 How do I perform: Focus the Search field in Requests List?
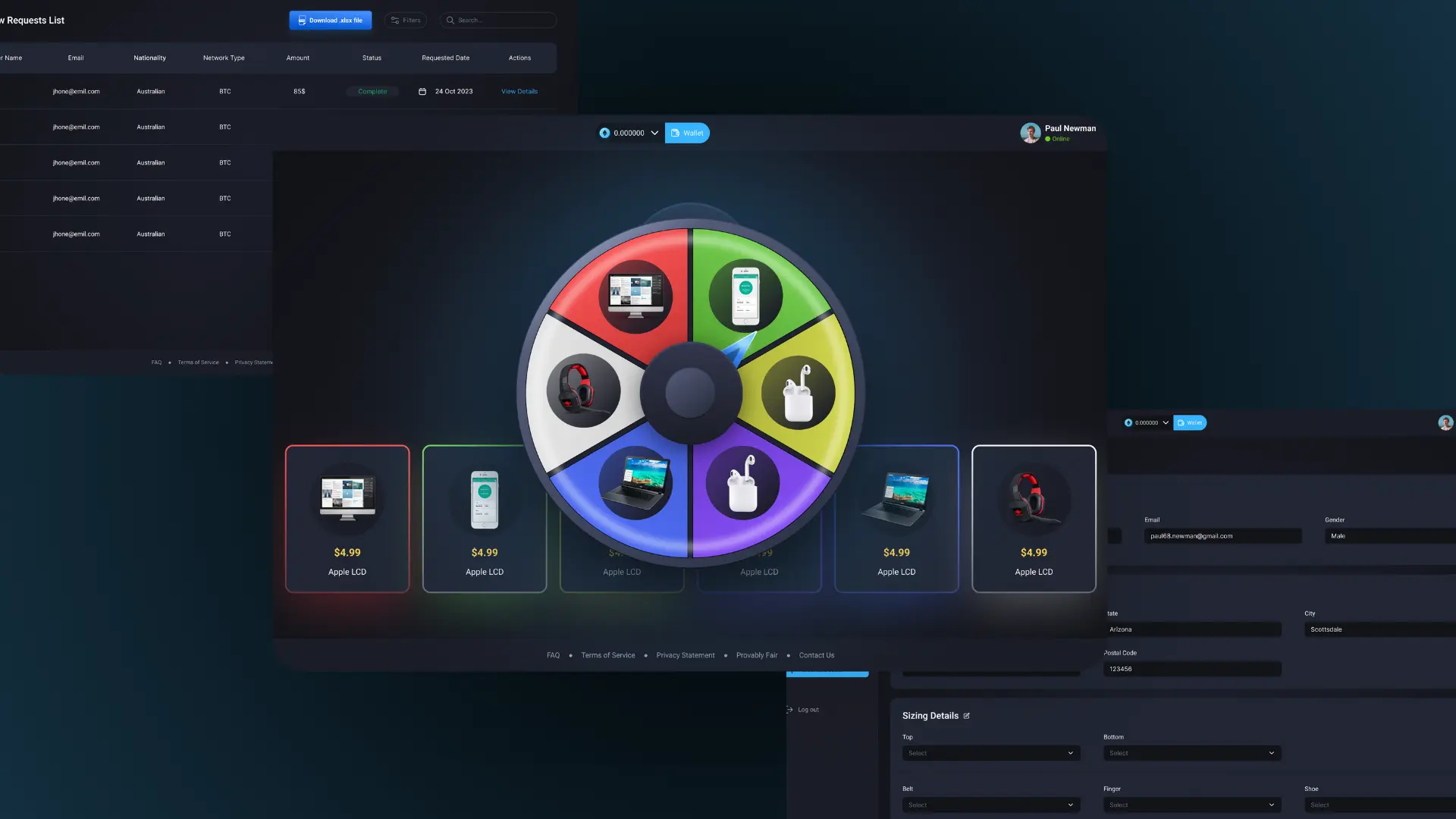tap(498, 20)
